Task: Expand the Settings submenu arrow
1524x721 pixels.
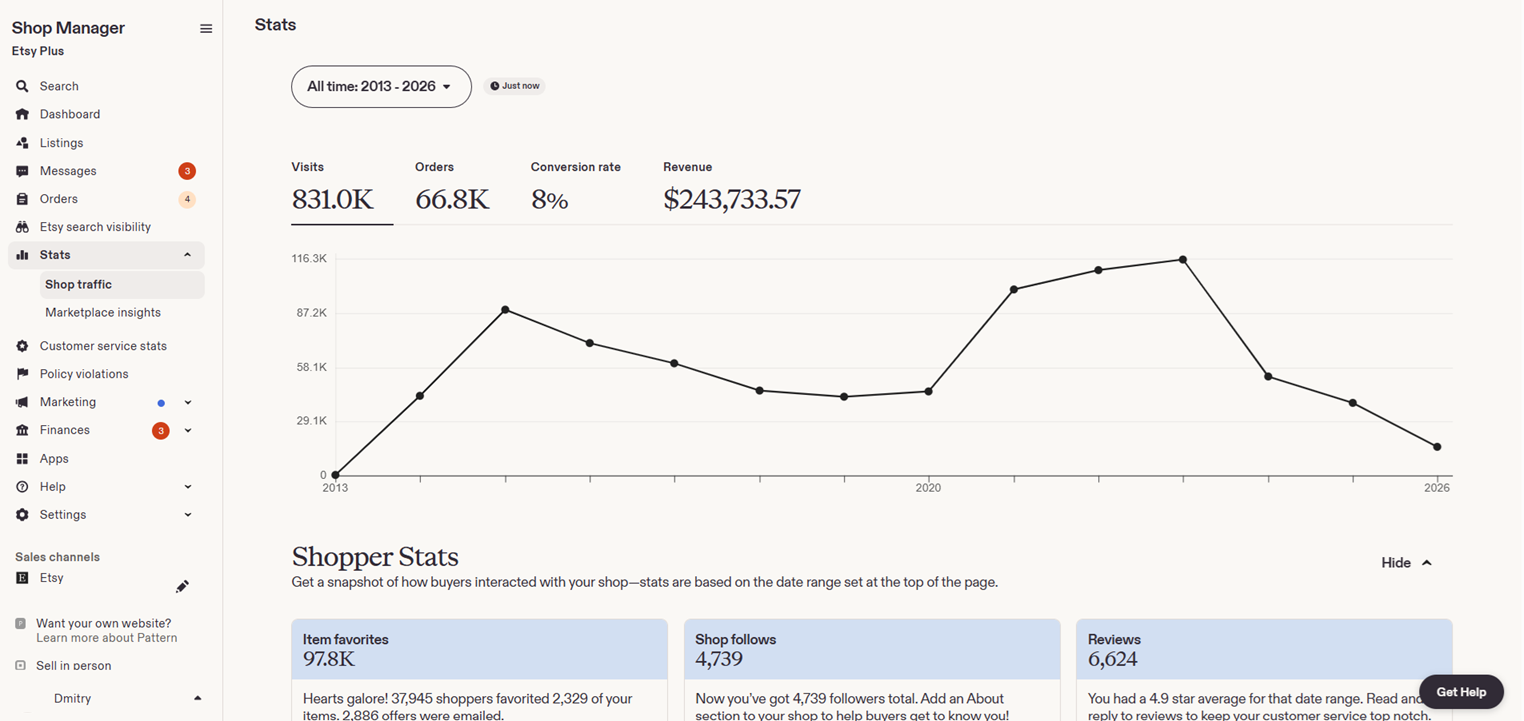Action: pos(187,515)
